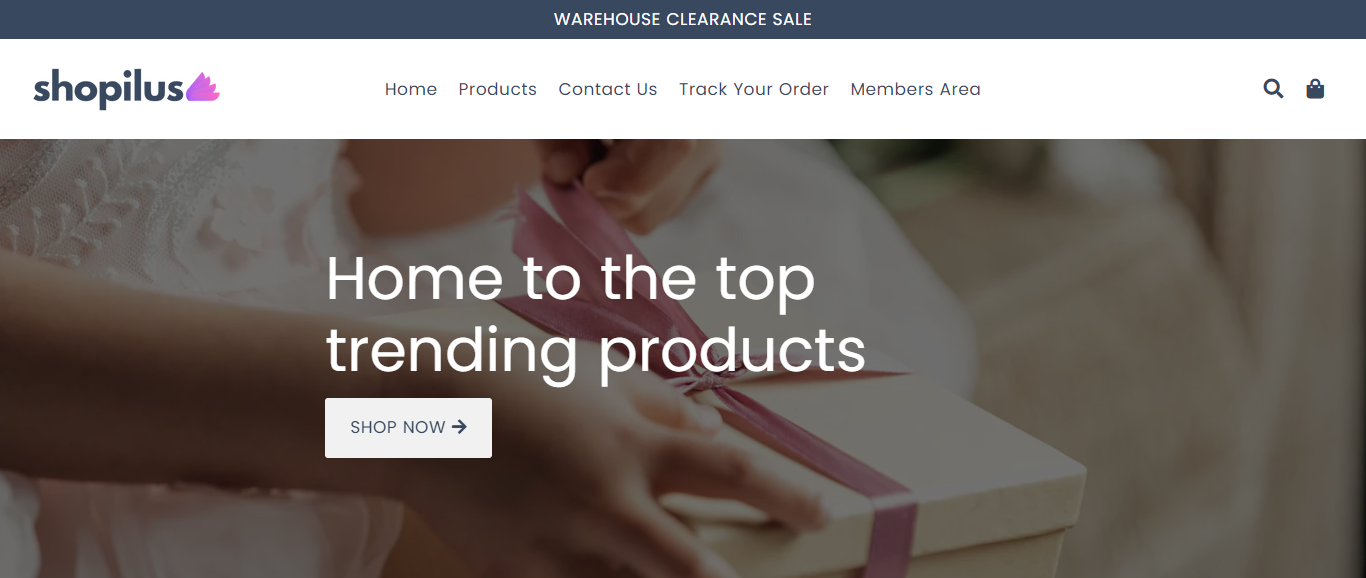Click the pink ribbon knot on the box
The width and height of the screenshot is (1366, 578).
tap(690, 383)
